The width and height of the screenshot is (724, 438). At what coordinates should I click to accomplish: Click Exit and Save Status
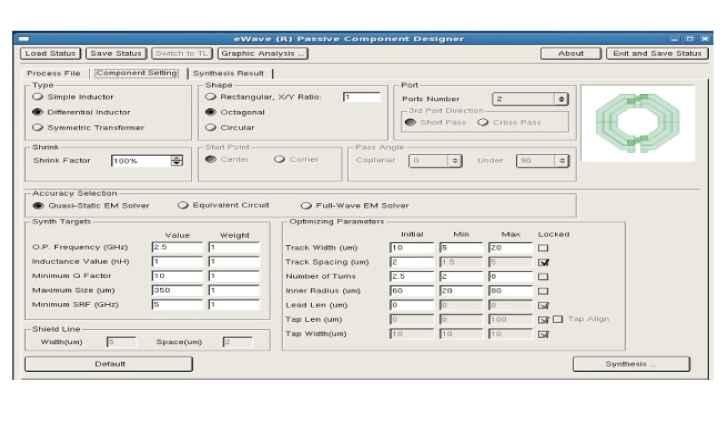click(657, 54)
